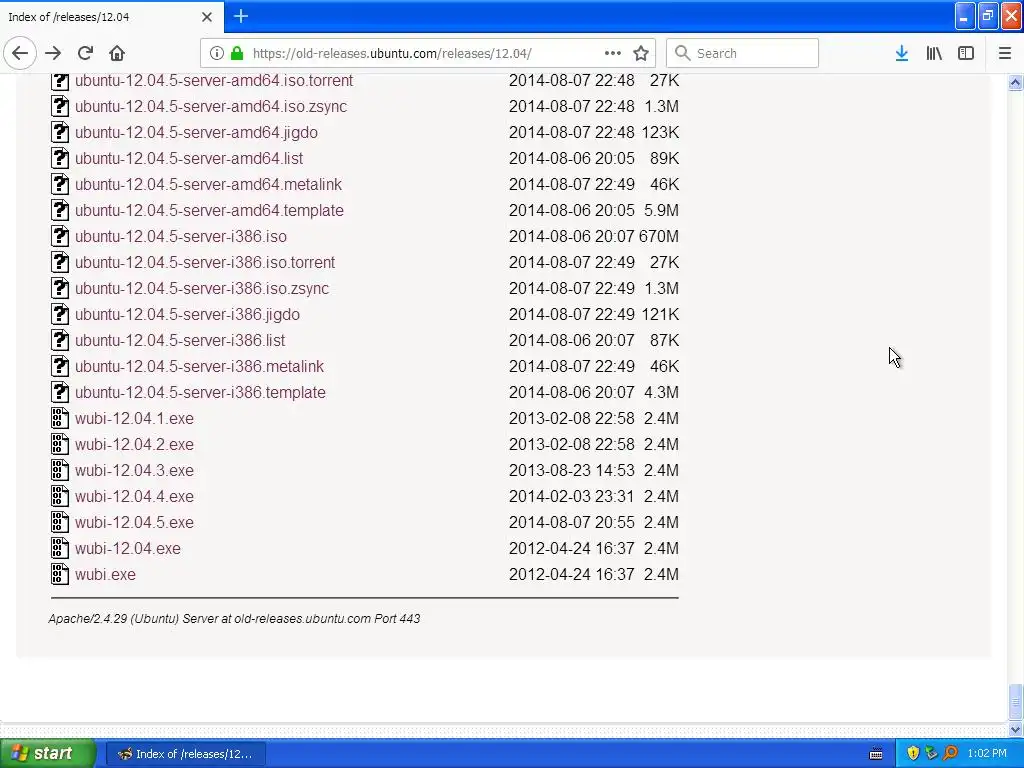Viewport: 1024px width, 768px height.
Task: Click the security shield tray icon
Action: (x=913, y=754)
